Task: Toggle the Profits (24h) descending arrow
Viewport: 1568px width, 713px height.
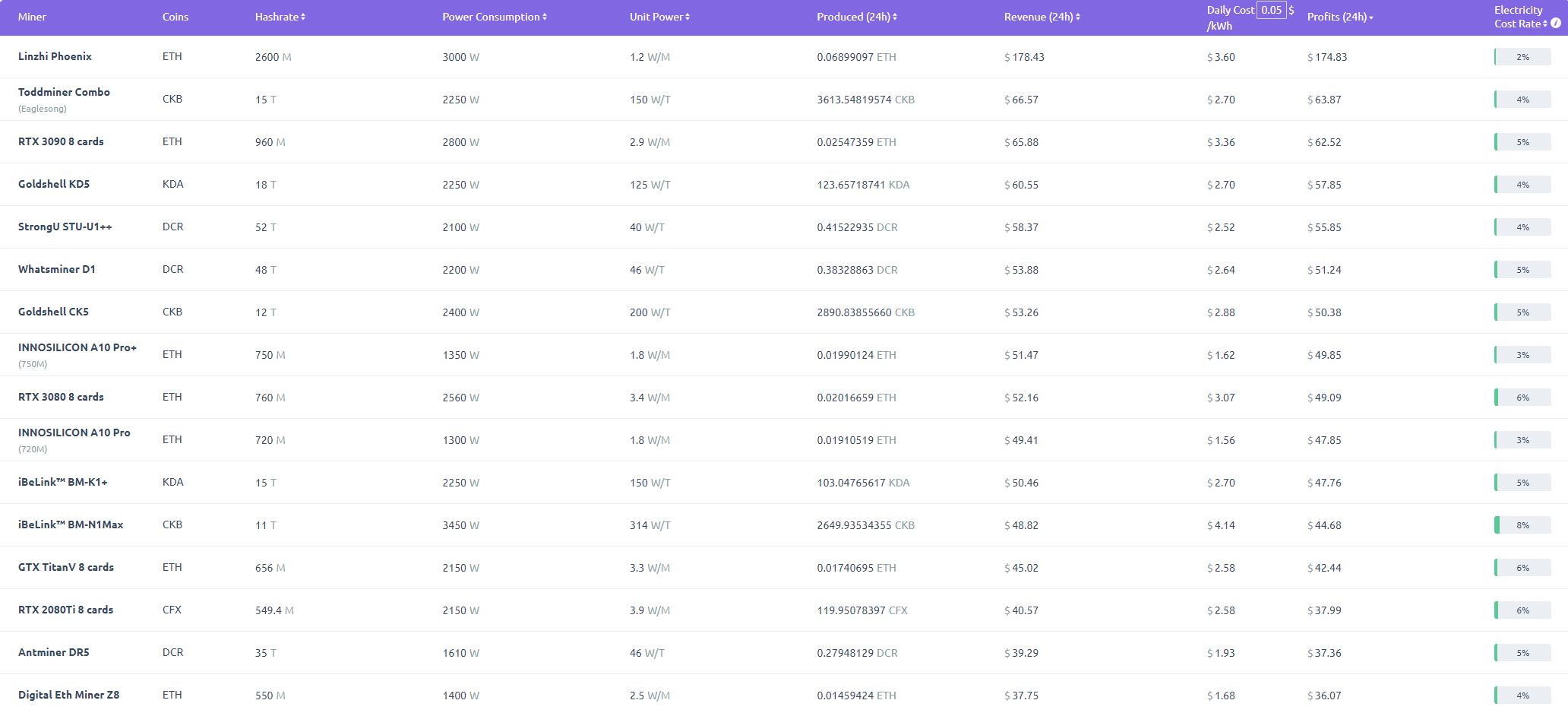Action: pos(1371,17)
